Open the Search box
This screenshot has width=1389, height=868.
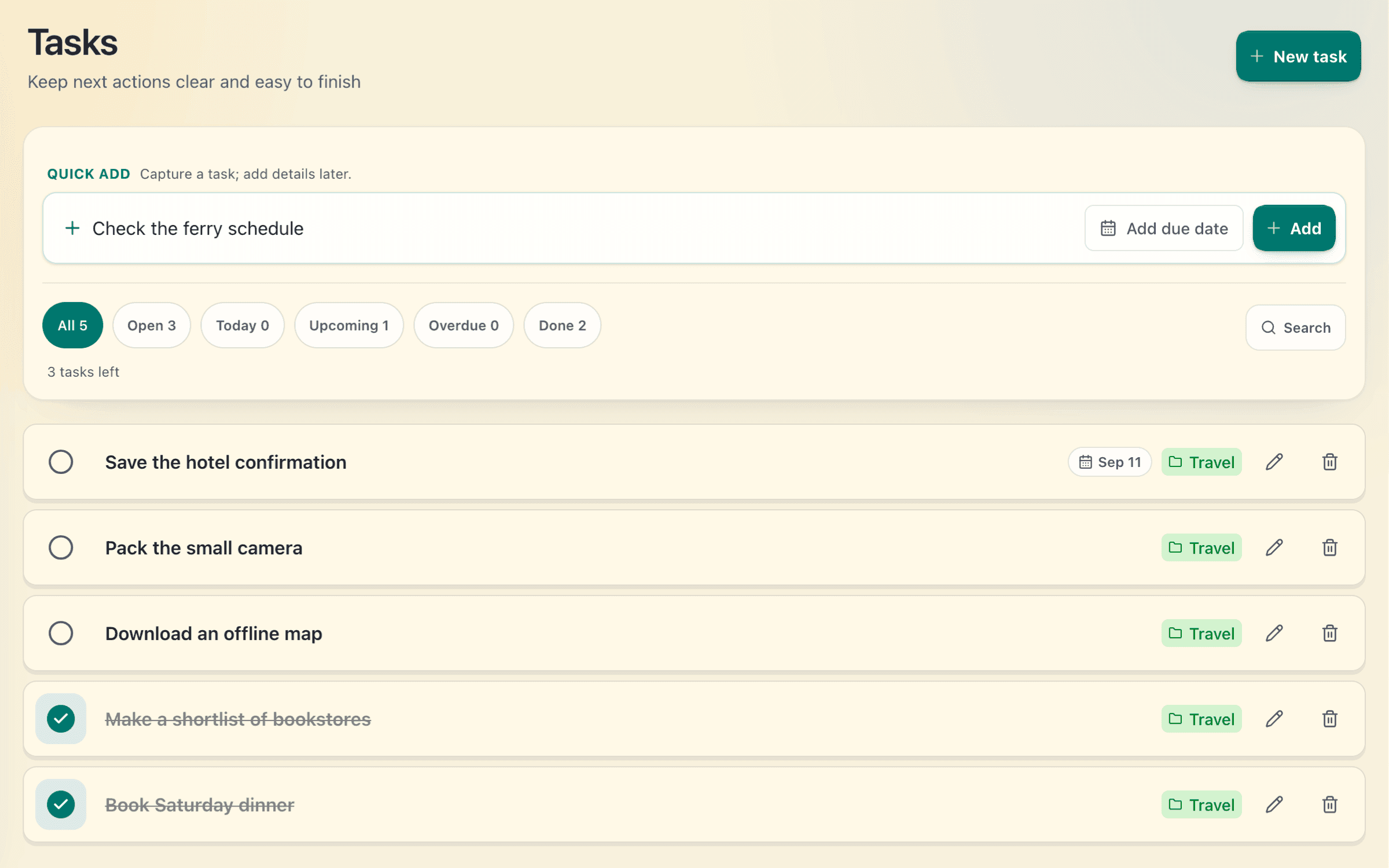click(x=1295, y=328)
